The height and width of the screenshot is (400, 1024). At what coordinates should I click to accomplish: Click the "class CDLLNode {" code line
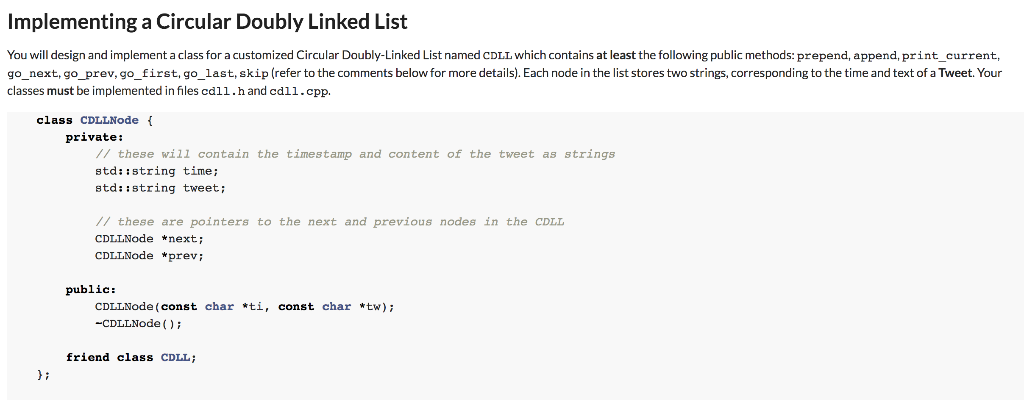94,120
